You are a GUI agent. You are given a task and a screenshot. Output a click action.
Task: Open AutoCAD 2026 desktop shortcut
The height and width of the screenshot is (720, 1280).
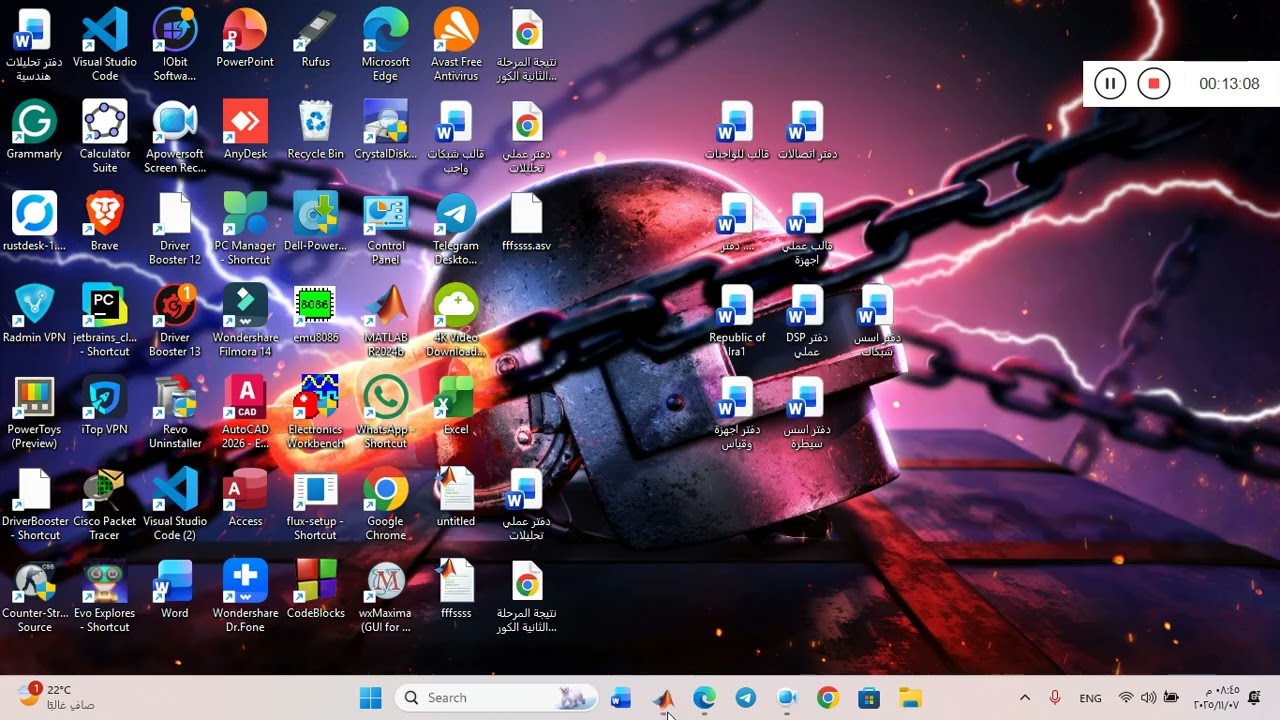point(245,414)
